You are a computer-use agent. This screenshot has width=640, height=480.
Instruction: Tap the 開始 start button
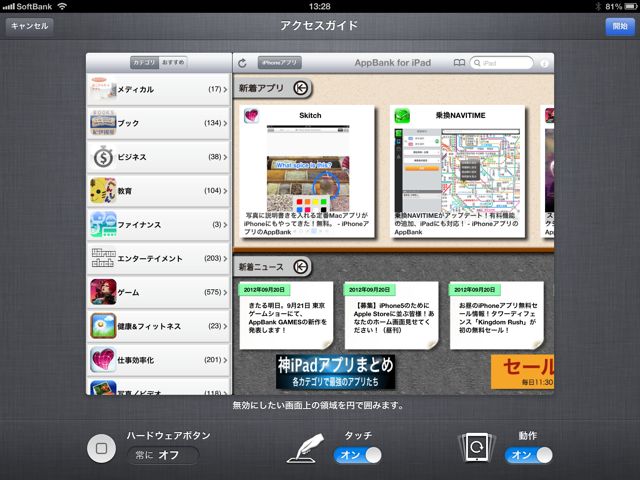620,27
